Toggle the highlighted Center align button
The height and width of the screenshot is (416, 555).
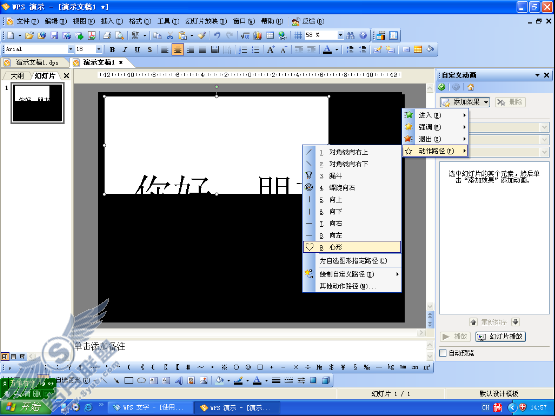177,50
